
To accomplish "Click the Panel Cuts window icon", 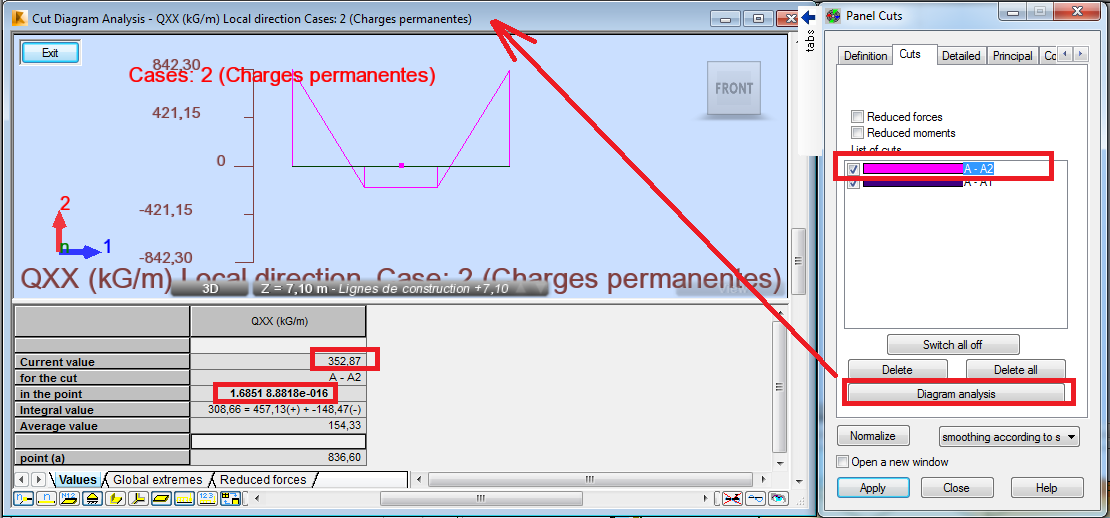I will tap(834, 16).
